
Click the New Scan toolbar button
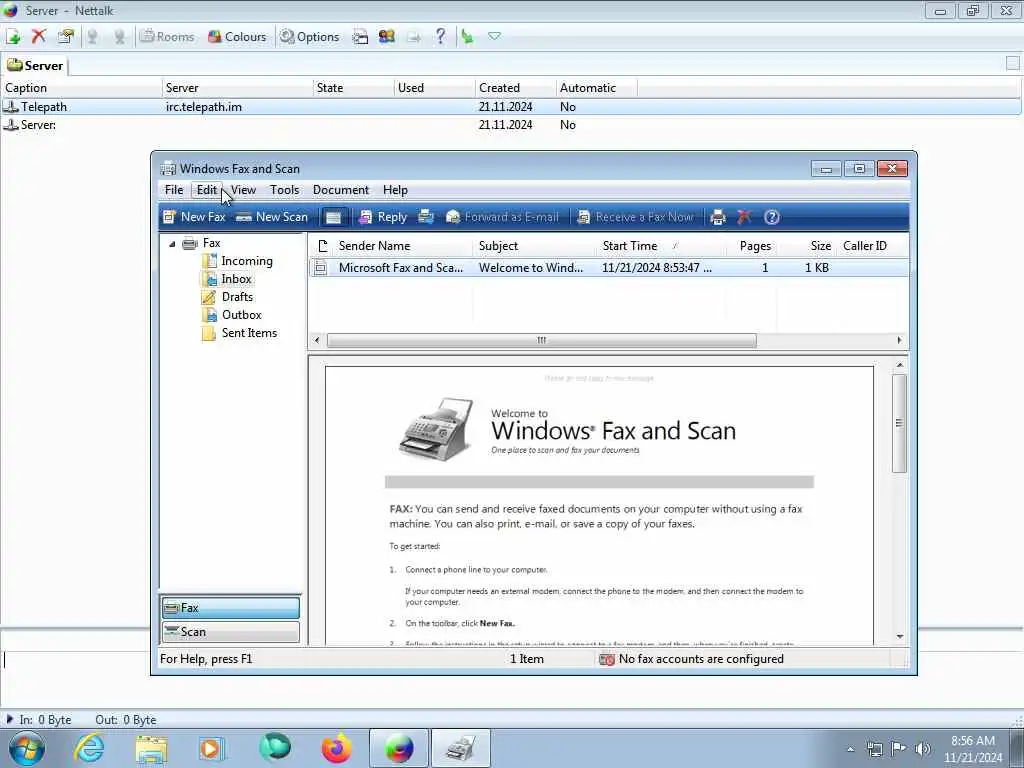[272, 217]
